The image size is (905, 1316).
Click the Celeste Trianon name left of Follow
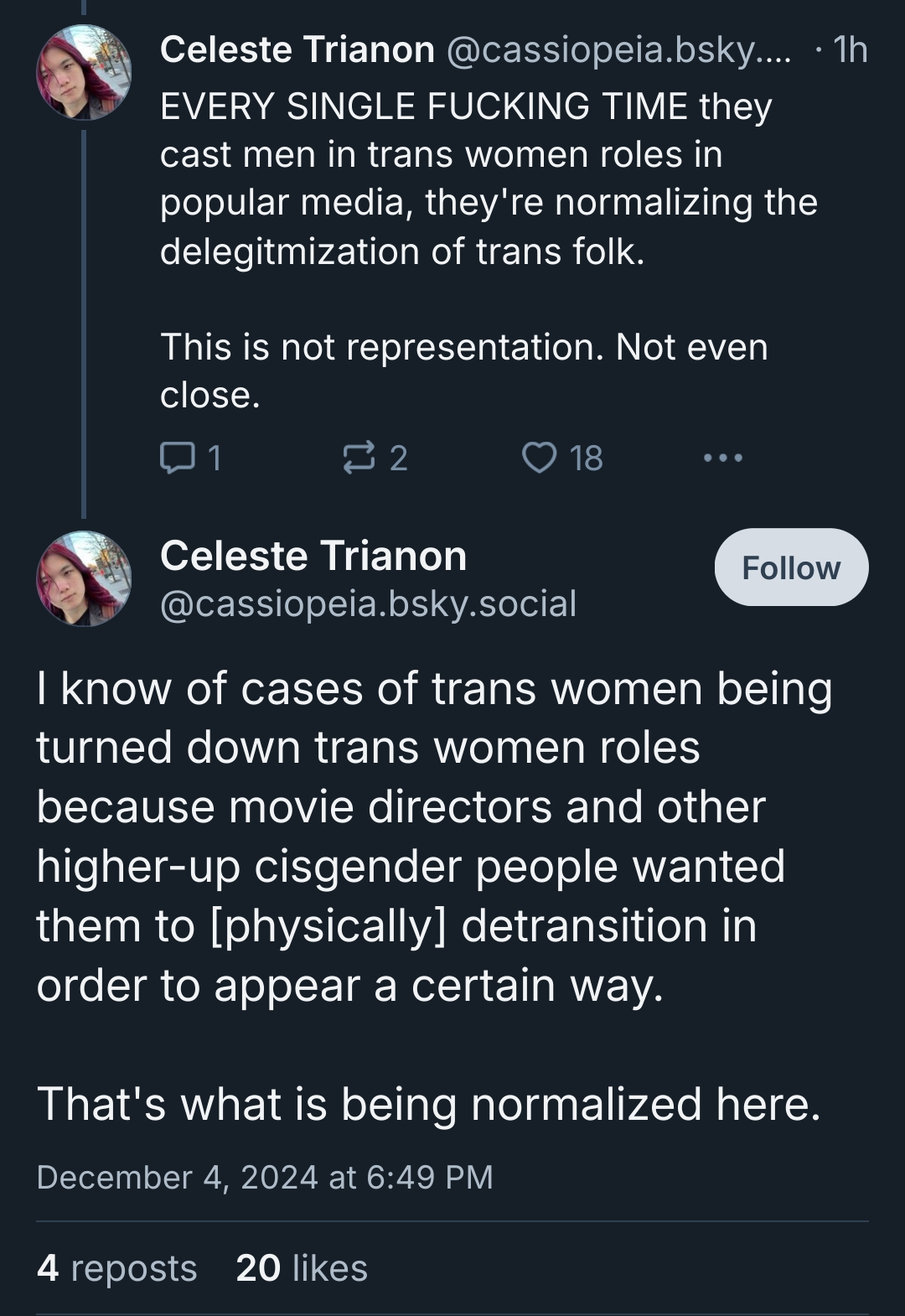tap(313, 556)
